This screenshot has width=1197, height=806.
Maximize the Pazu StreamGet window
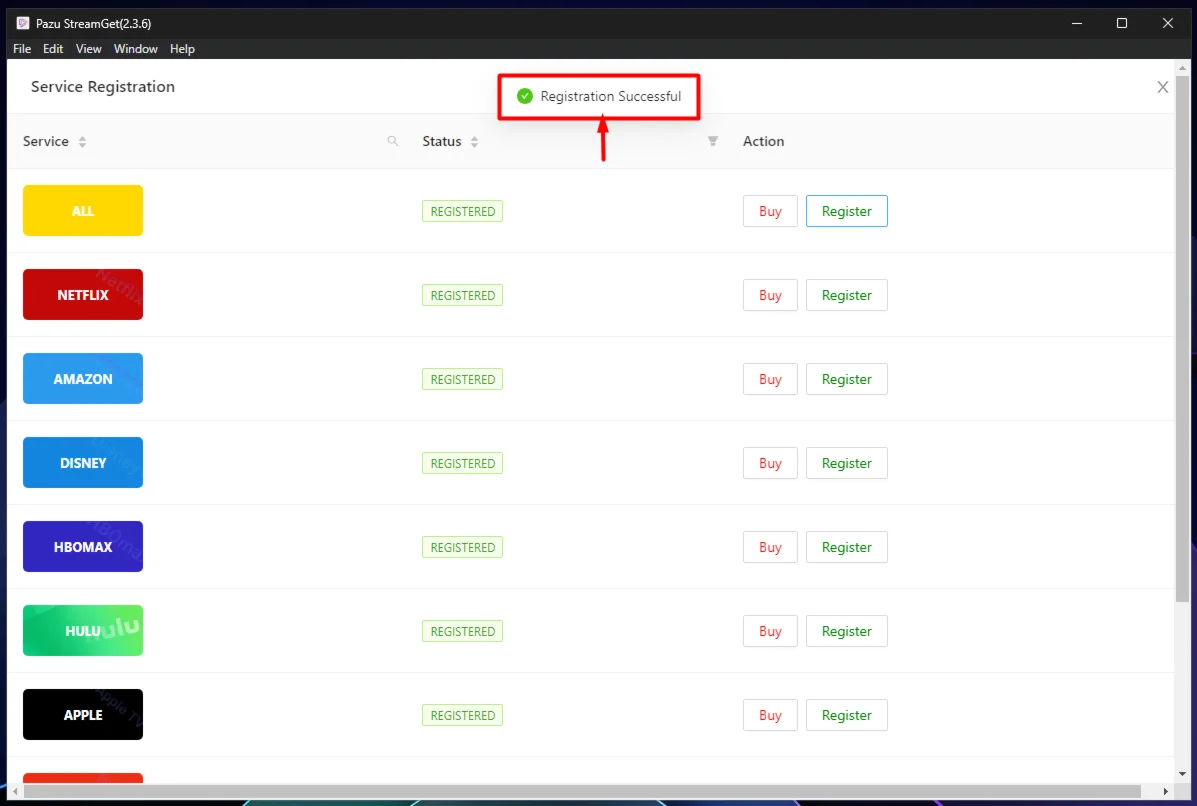(x=1122, y=23)
